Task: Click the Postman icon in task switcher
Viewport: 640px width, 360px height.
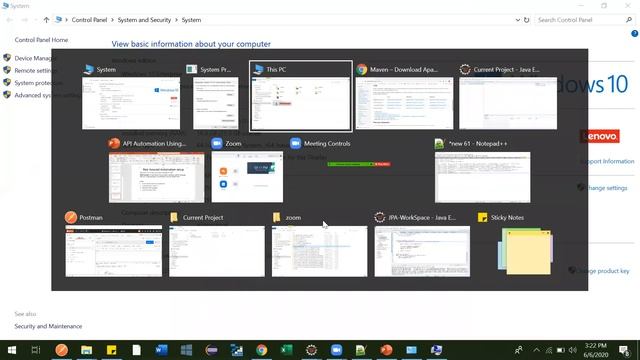Action: tap(71, 218)
